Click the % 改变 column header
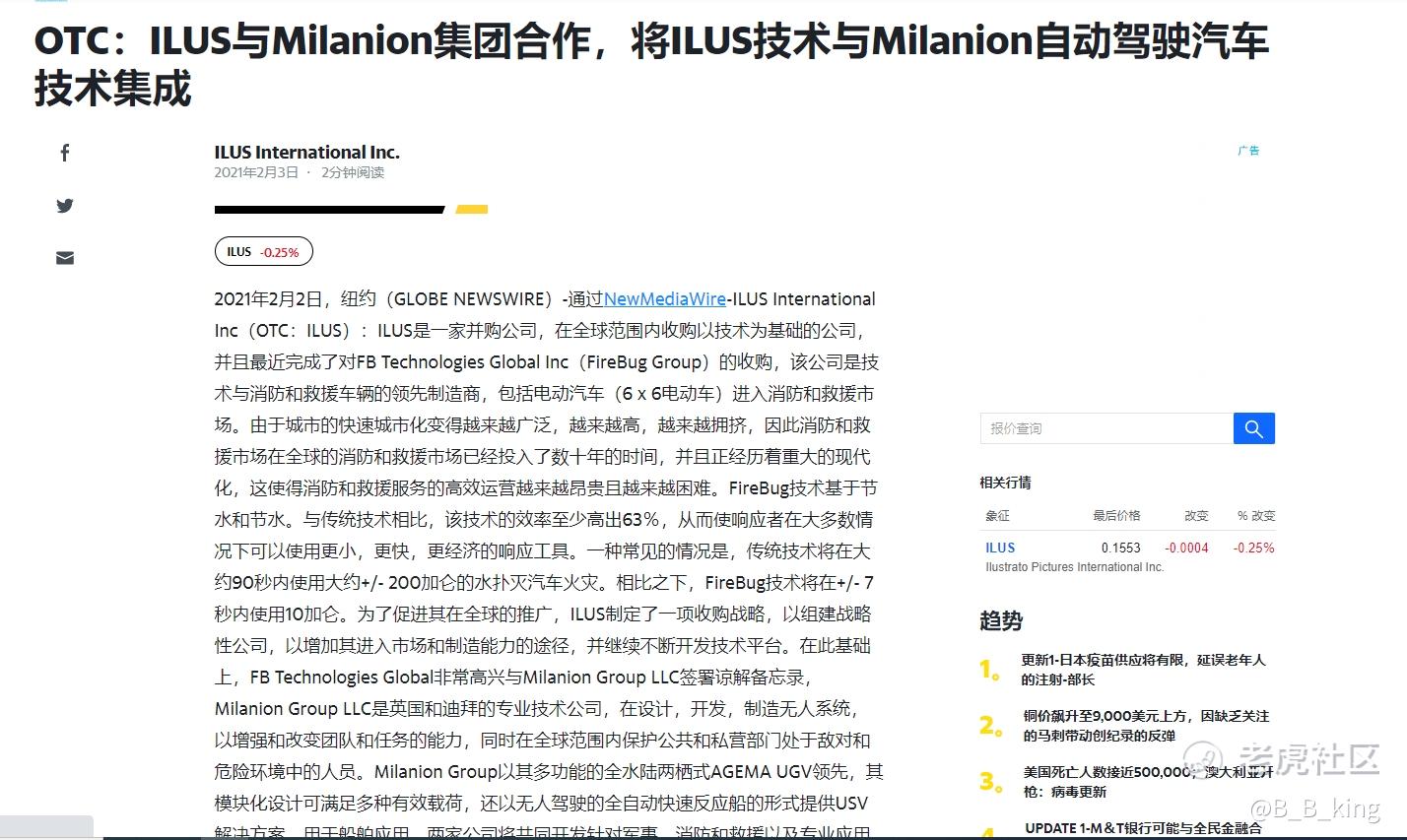 coord(1256,515)
